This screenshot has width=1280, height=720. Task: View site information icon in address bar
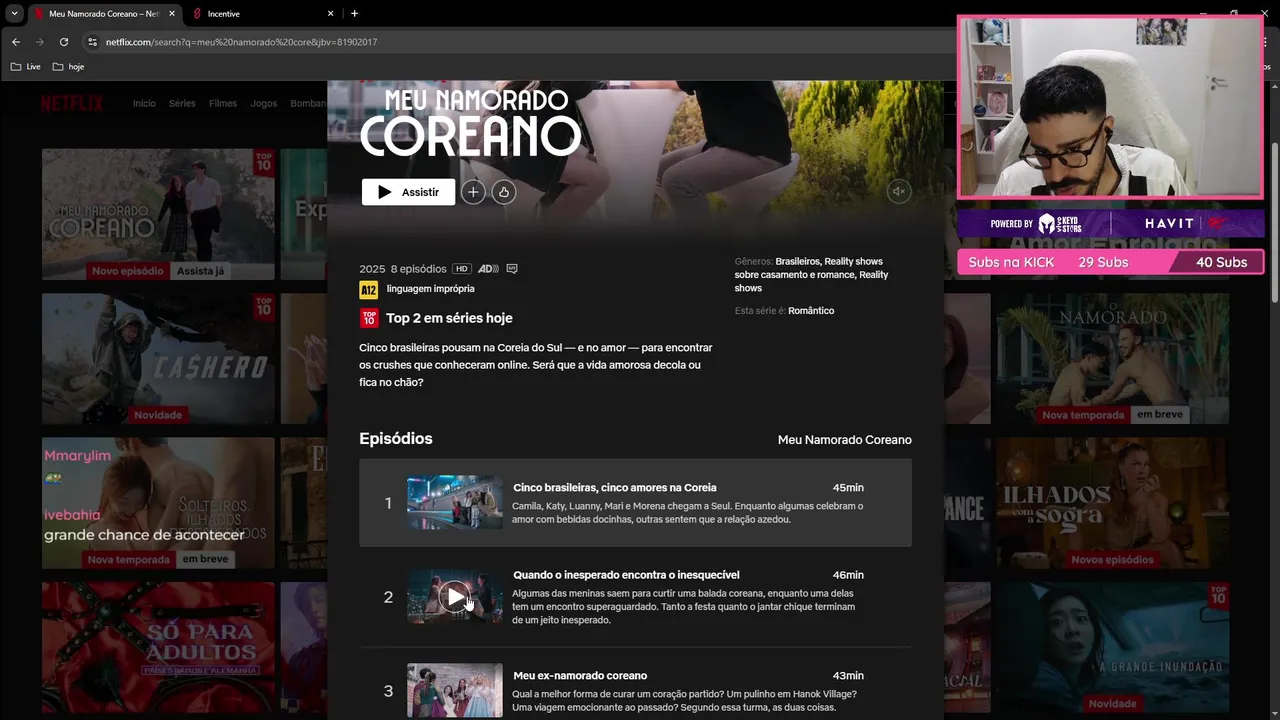pyautogui.click(x=93, y=42)
